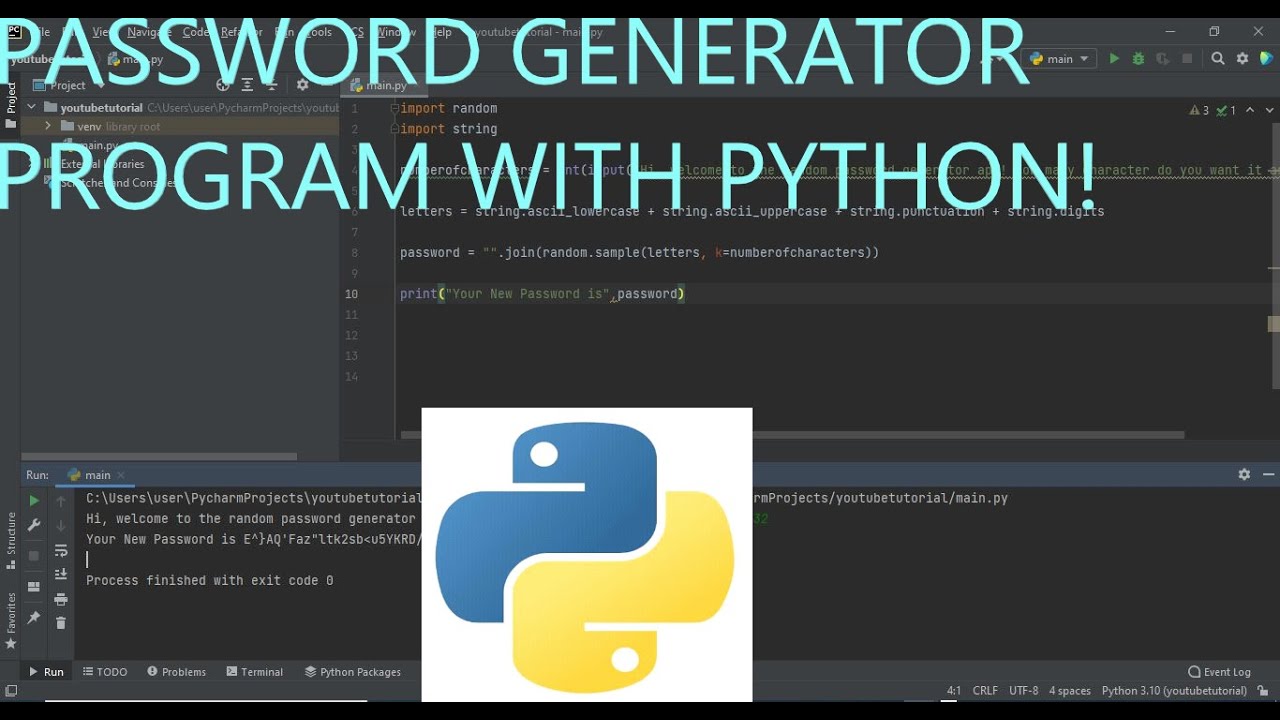Open the Terminal tool window
The width and height of the screenshot is (1280, 720).
[255, 672]
